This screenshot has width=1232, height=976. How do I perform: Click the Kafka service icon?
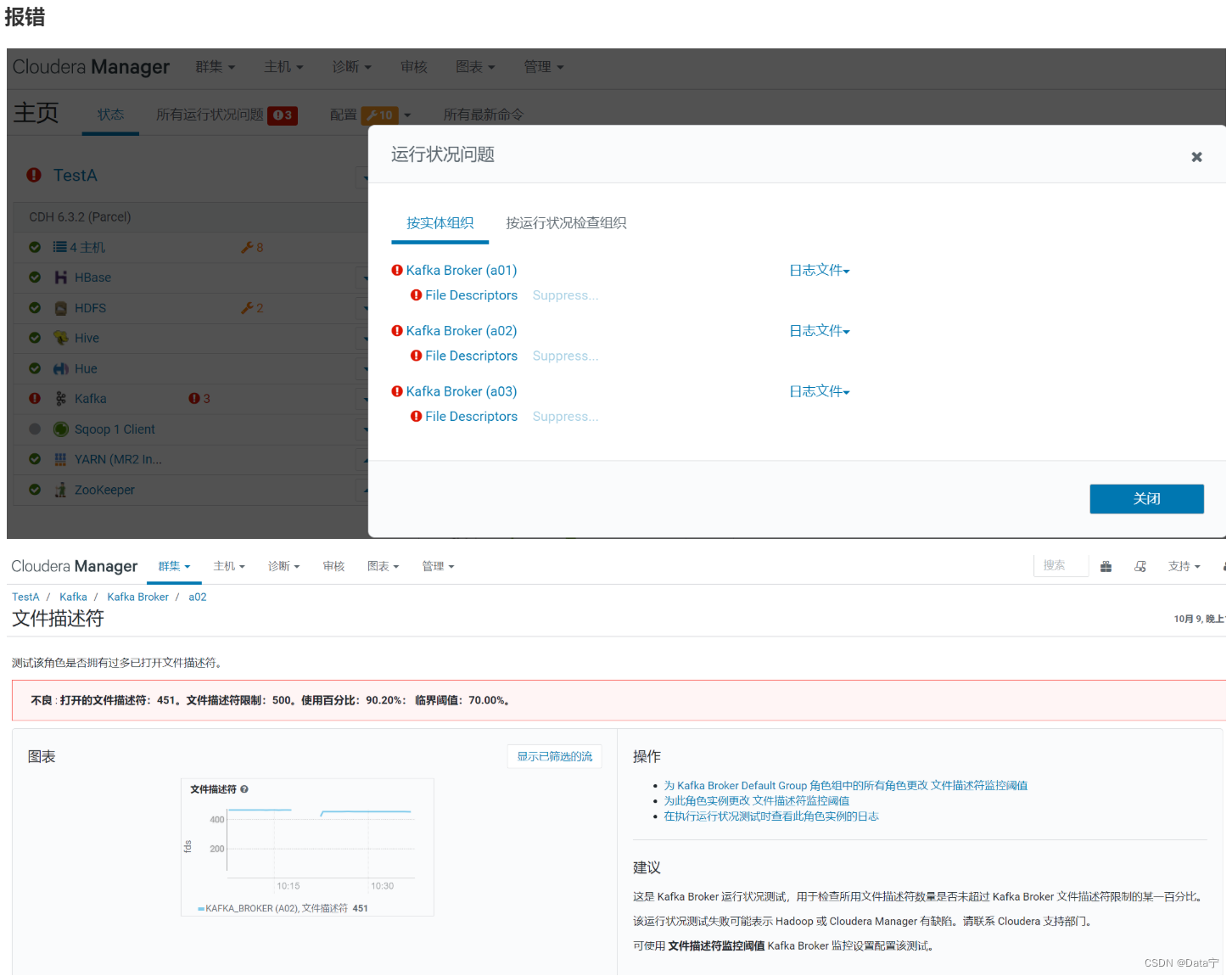pos(60,399)
